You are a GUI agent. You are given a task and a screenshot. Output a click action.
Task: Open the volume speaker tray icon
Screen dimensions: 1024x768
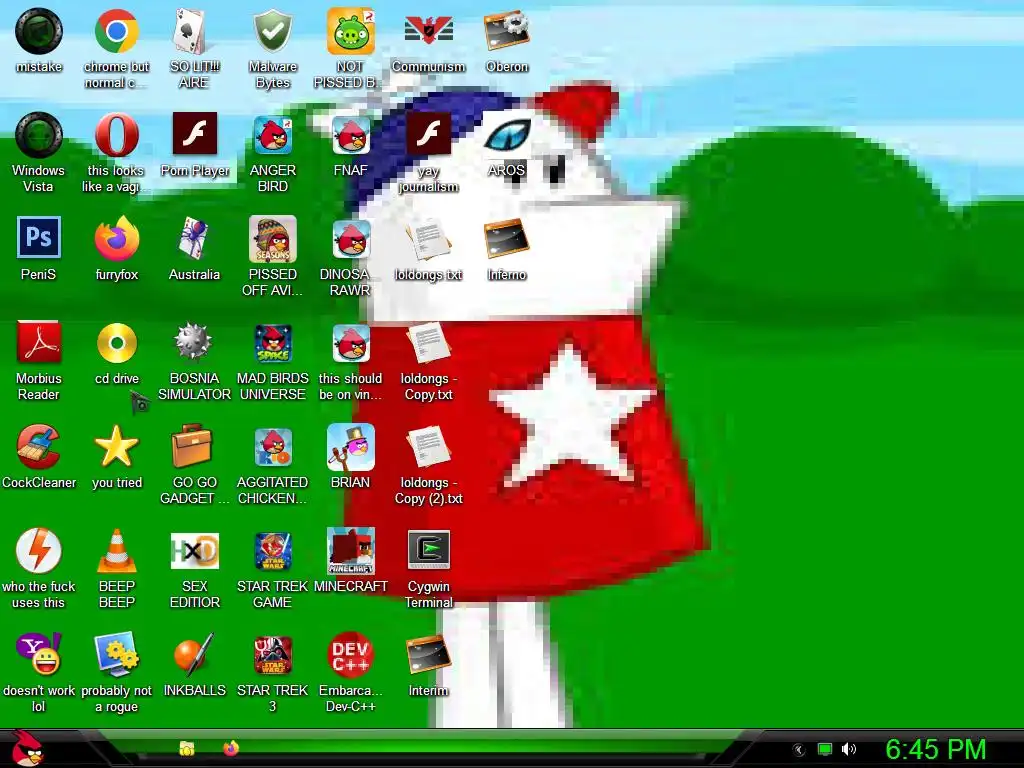[848, 749]
